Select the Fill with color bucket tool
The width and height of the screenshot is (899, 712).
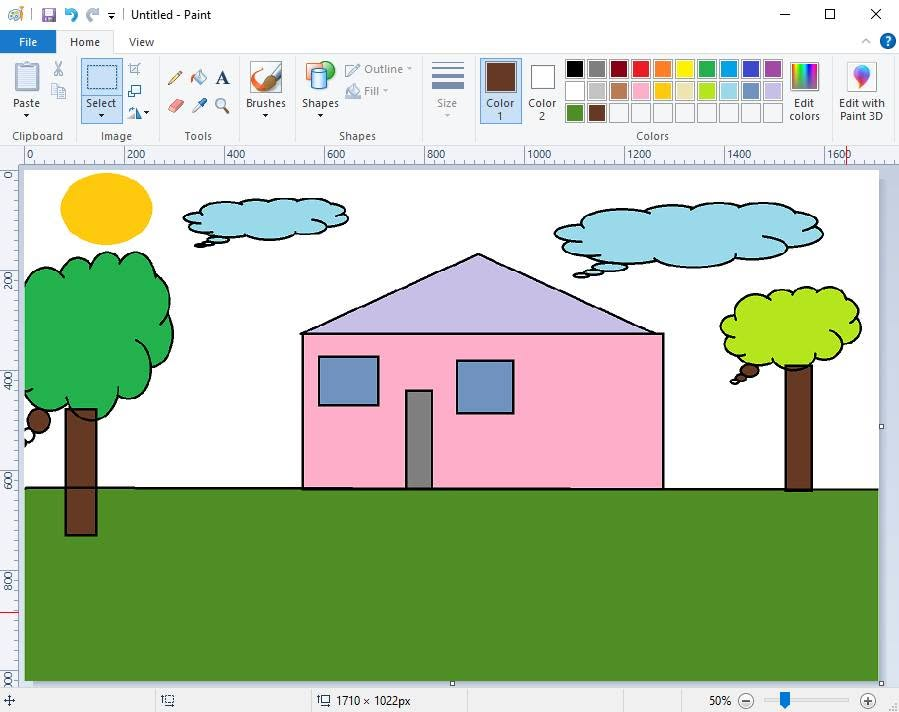point(199,77)
